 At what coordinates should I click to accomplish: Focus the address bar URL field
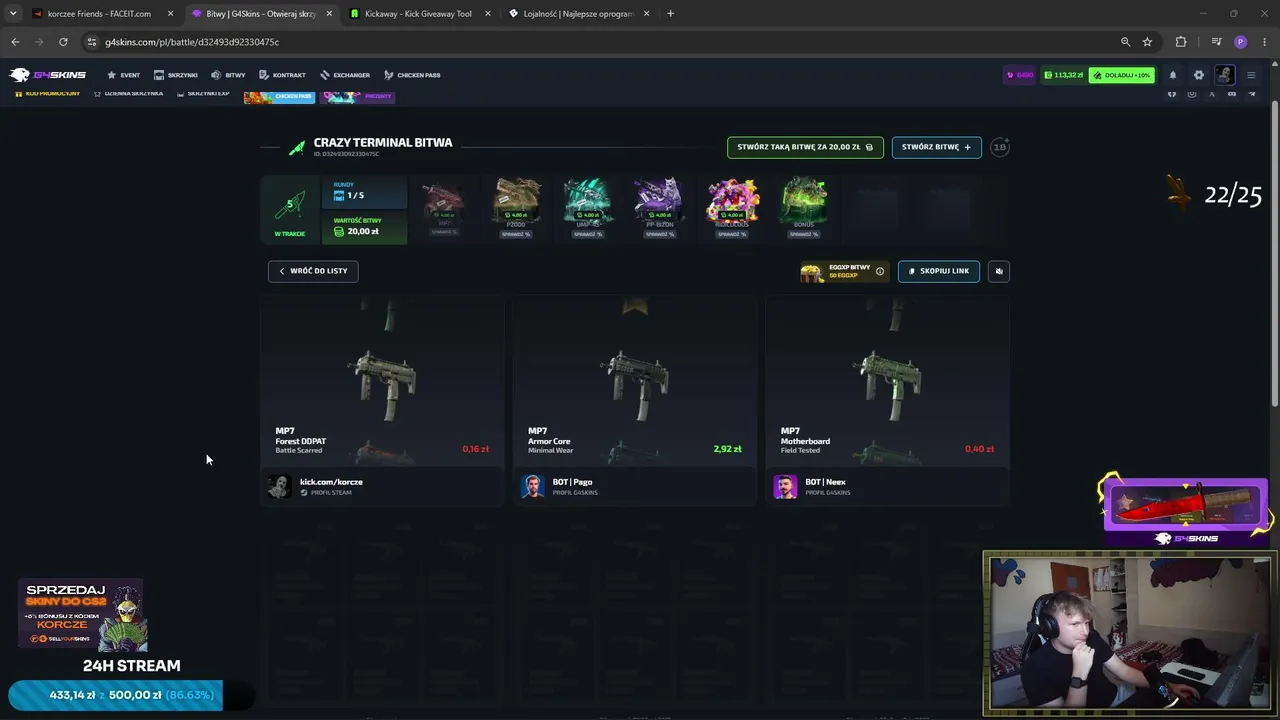[x=600, y=42]
